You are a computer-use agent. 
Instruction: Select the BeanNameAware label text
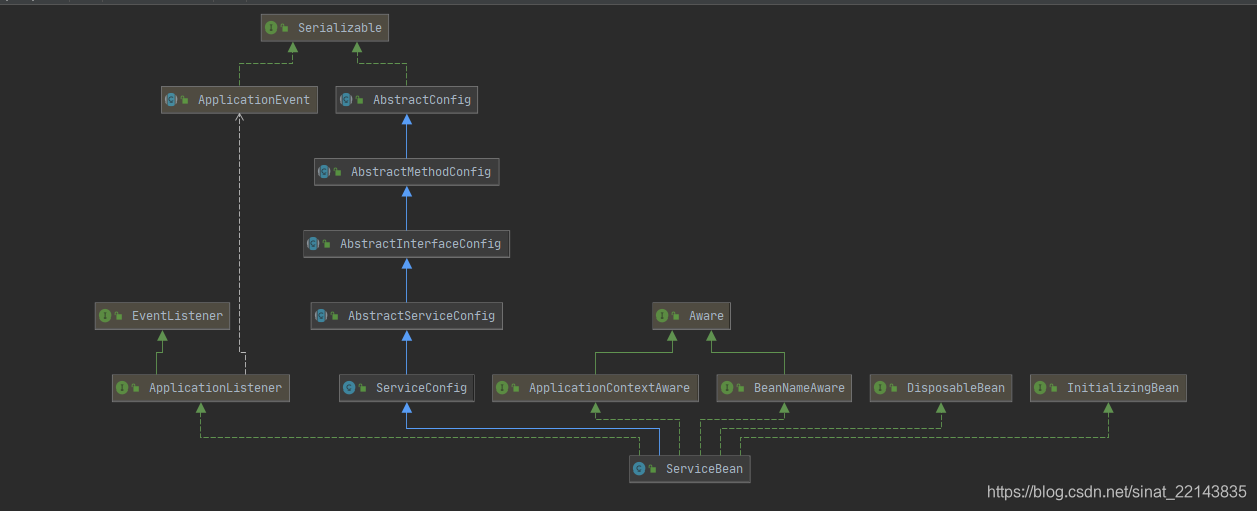(x=799, y=388)
